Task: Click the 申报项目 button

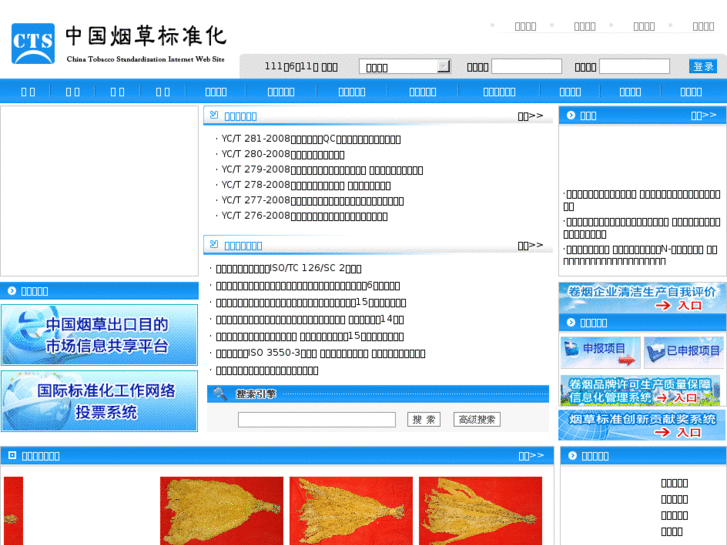Action: 600,352
